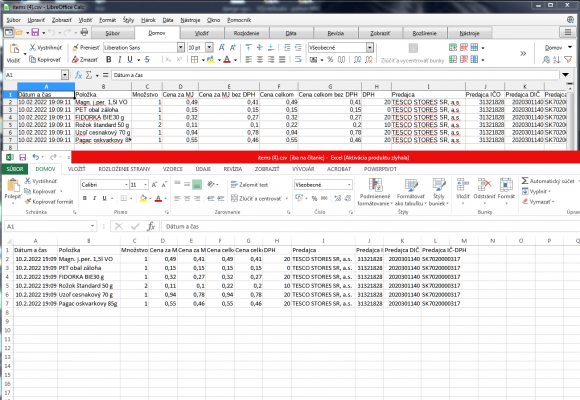This screenshot has width=580, height=400.
Task: Click the red font color button in LibreOffice
Action: [227, 59]
